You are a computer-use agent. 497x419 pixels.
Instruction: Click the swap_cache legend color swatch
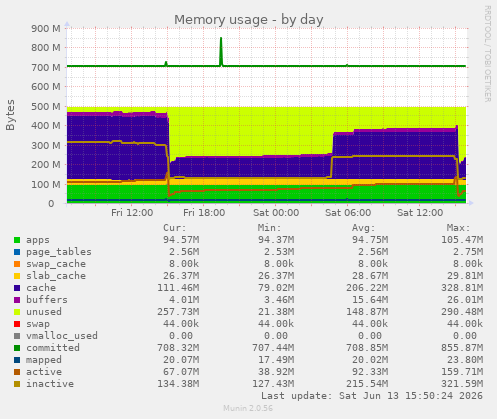point(17,264)
